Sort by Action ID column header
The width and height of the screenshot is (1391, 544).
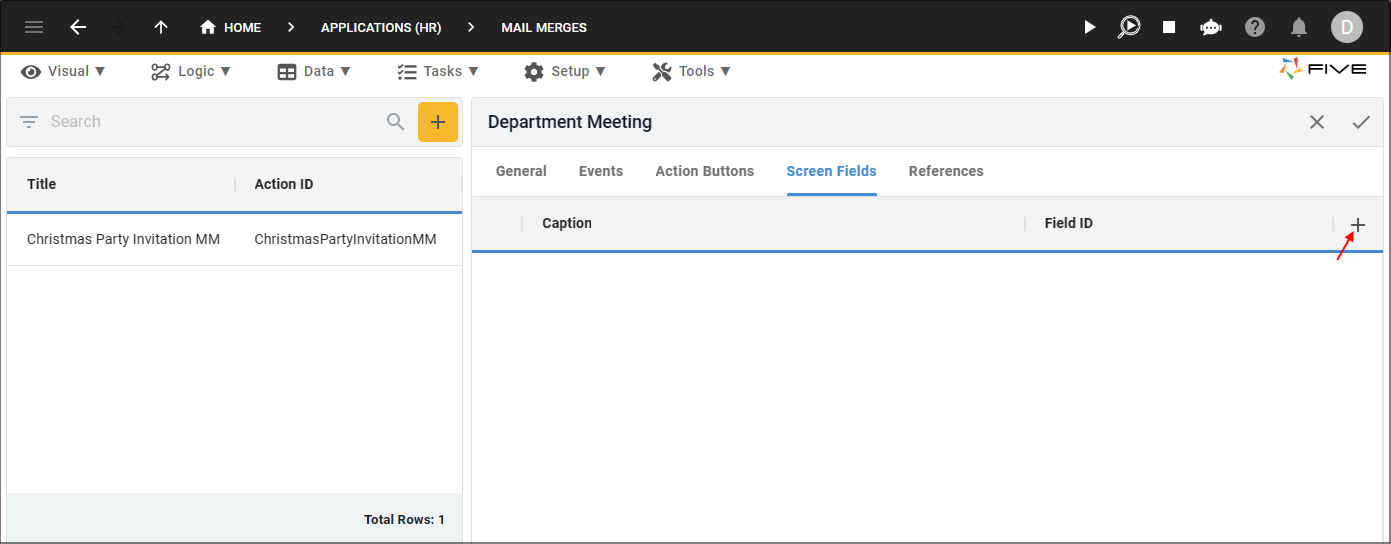coord(284,184)
